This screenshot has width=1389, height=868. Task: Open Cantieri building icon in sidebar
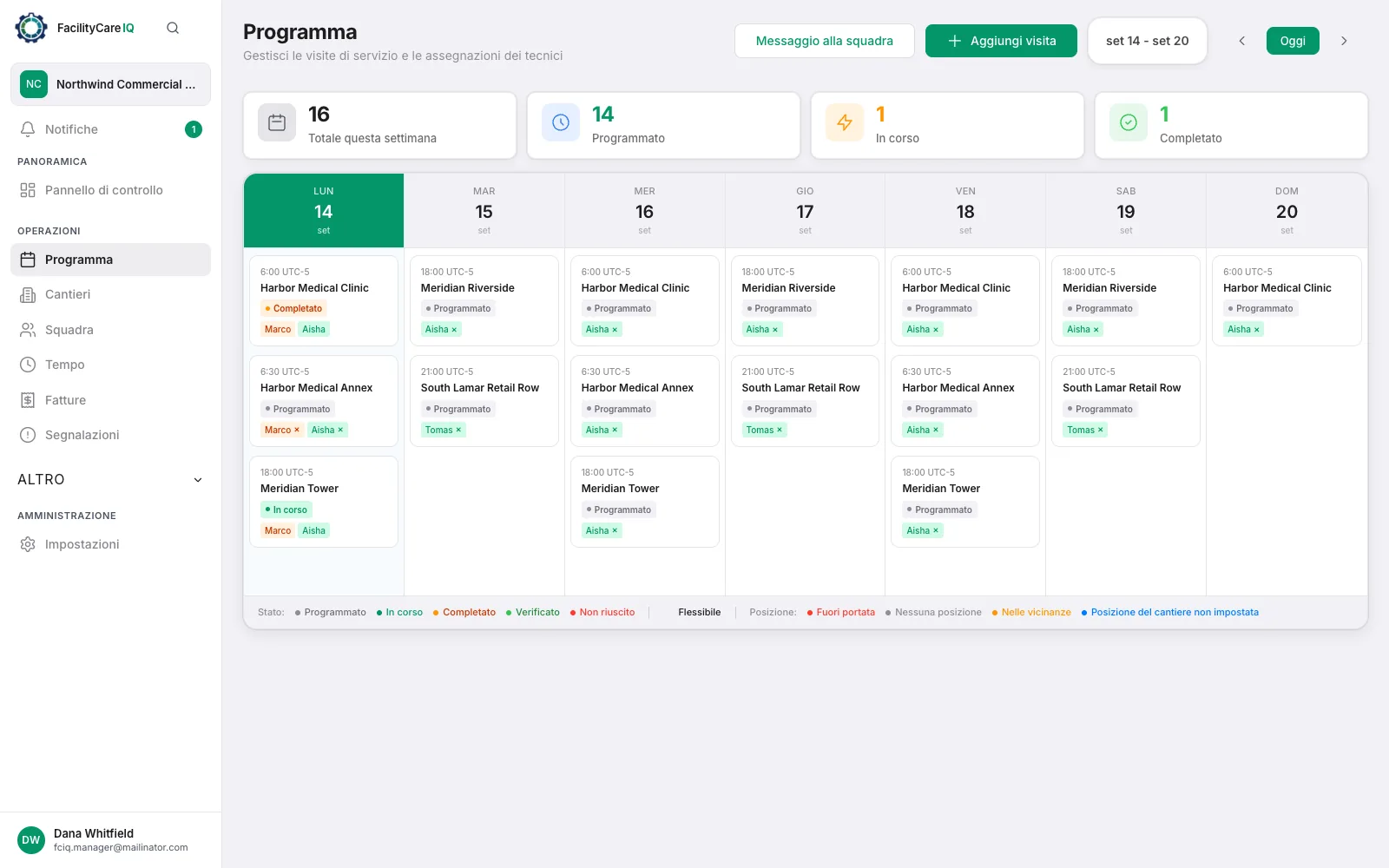click(x=28, y=294)
